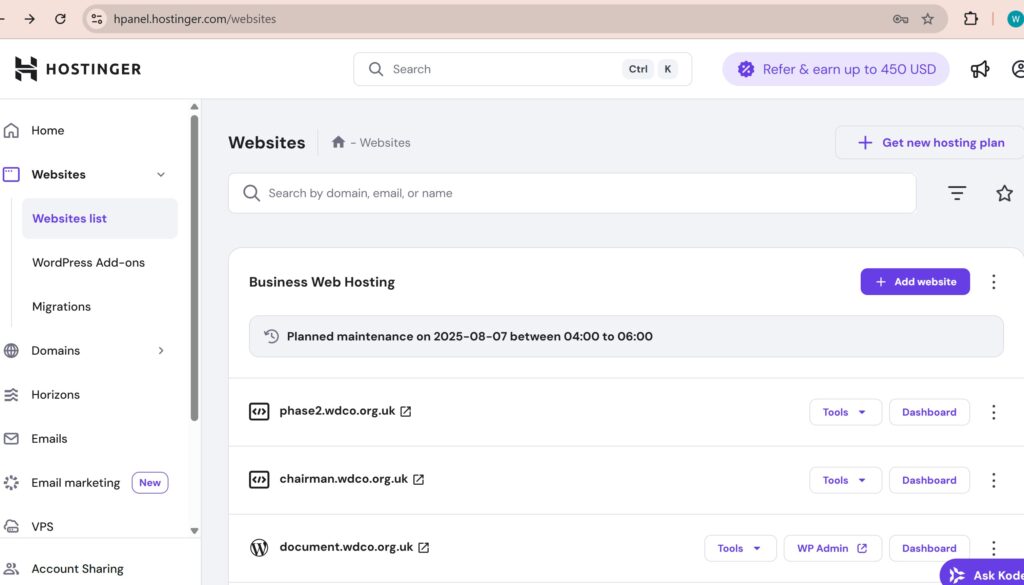Click the Hostinger logo
This screenshot has height=585, width=1024.
tap(78, 69)
